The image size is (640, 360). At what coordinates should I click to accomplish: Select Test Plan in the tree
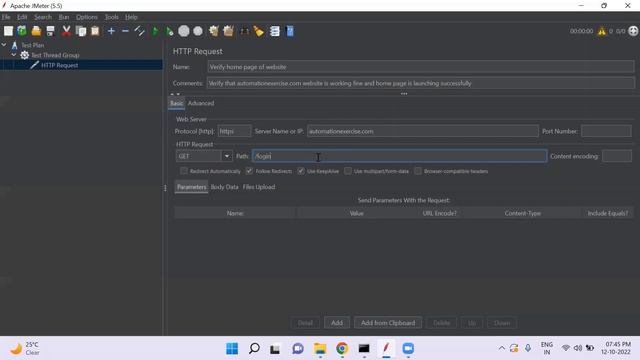33,45
